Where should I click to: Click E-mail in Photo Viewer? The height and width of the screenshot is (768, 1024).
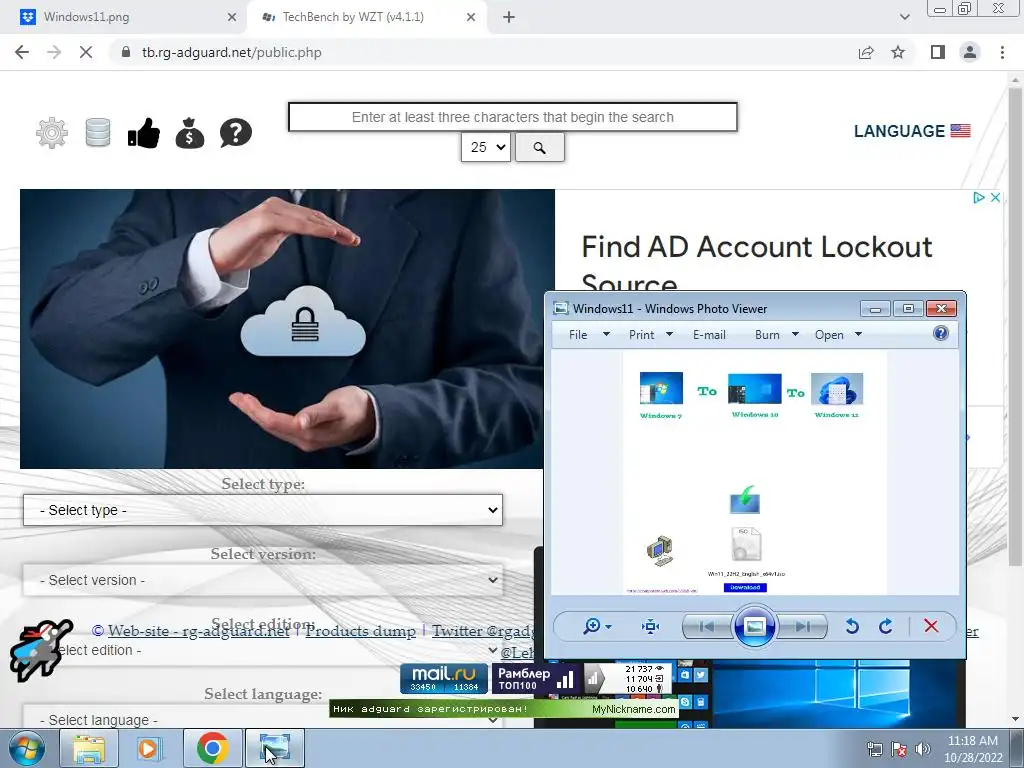click(709, 334)
